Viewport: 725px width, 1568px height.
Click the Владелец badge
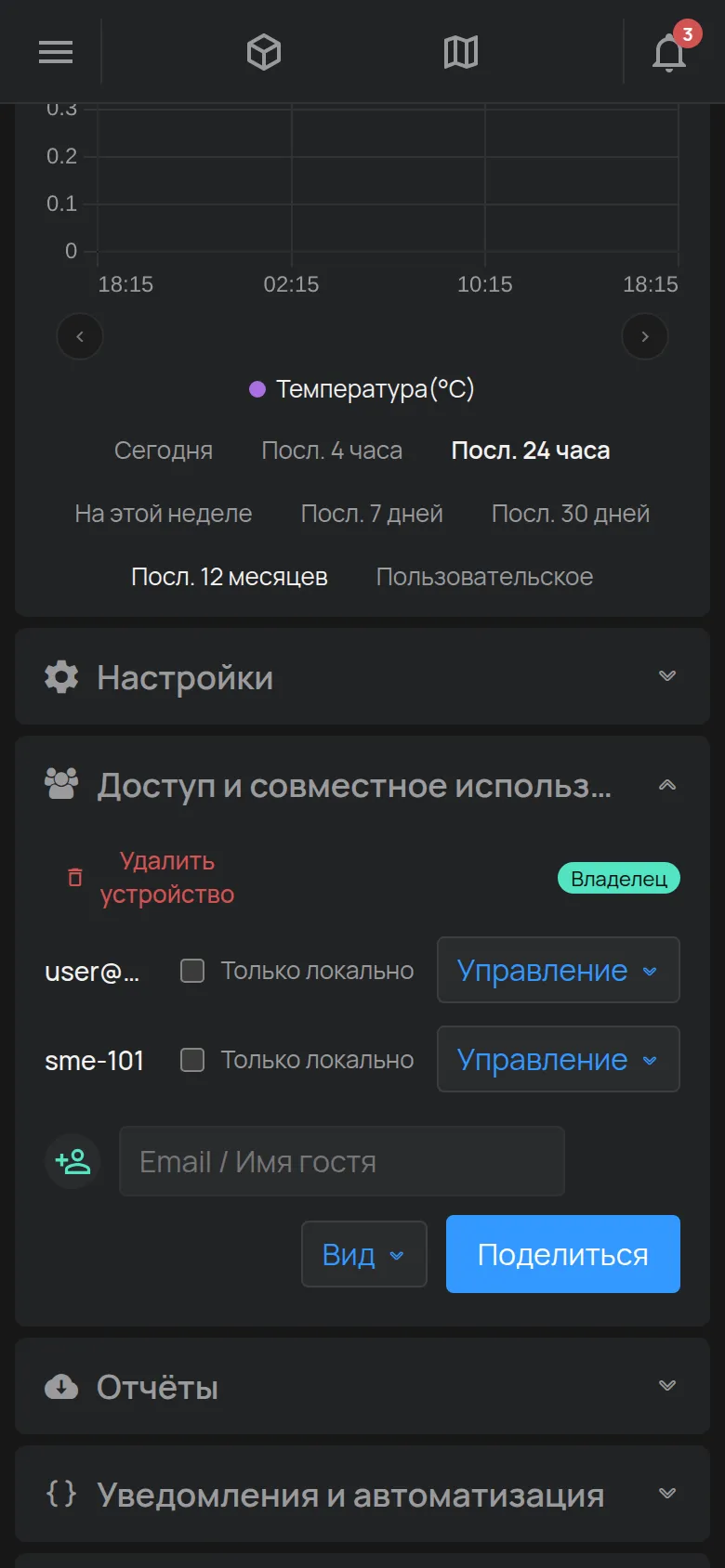pos(619,878)
